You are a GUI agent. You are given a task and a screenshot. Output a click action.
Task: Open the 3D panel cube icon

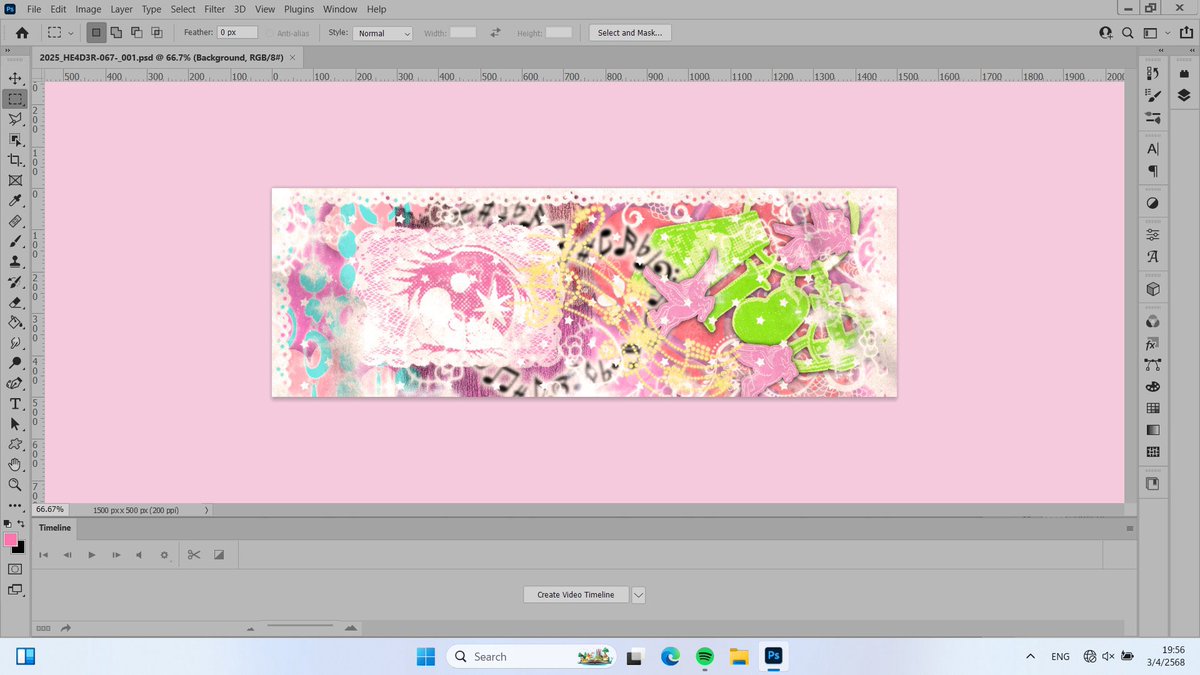click(1153, 289)
